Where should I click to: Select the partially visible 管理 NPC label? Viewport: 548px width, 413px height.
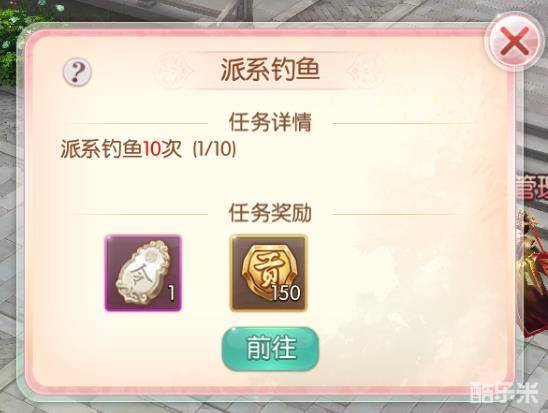click(x=532, y=186)
